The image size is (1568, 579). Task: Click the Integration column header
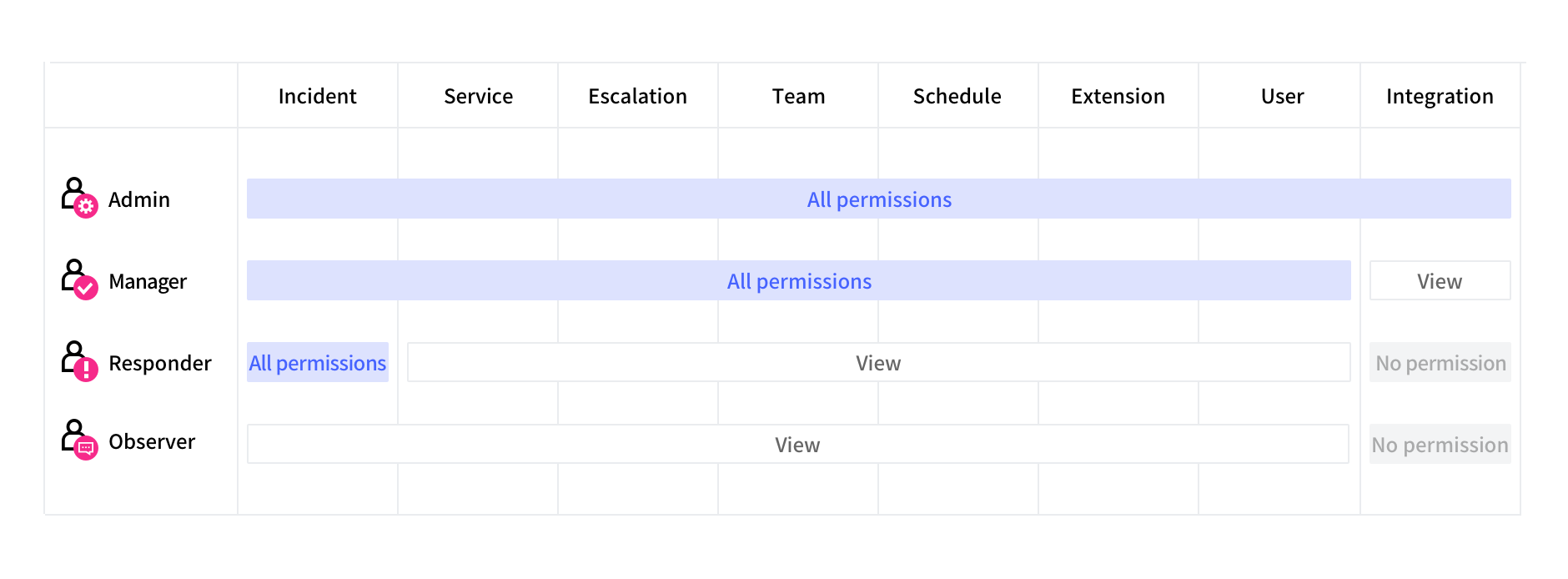pyautogui.click(x=1440, y=97)
